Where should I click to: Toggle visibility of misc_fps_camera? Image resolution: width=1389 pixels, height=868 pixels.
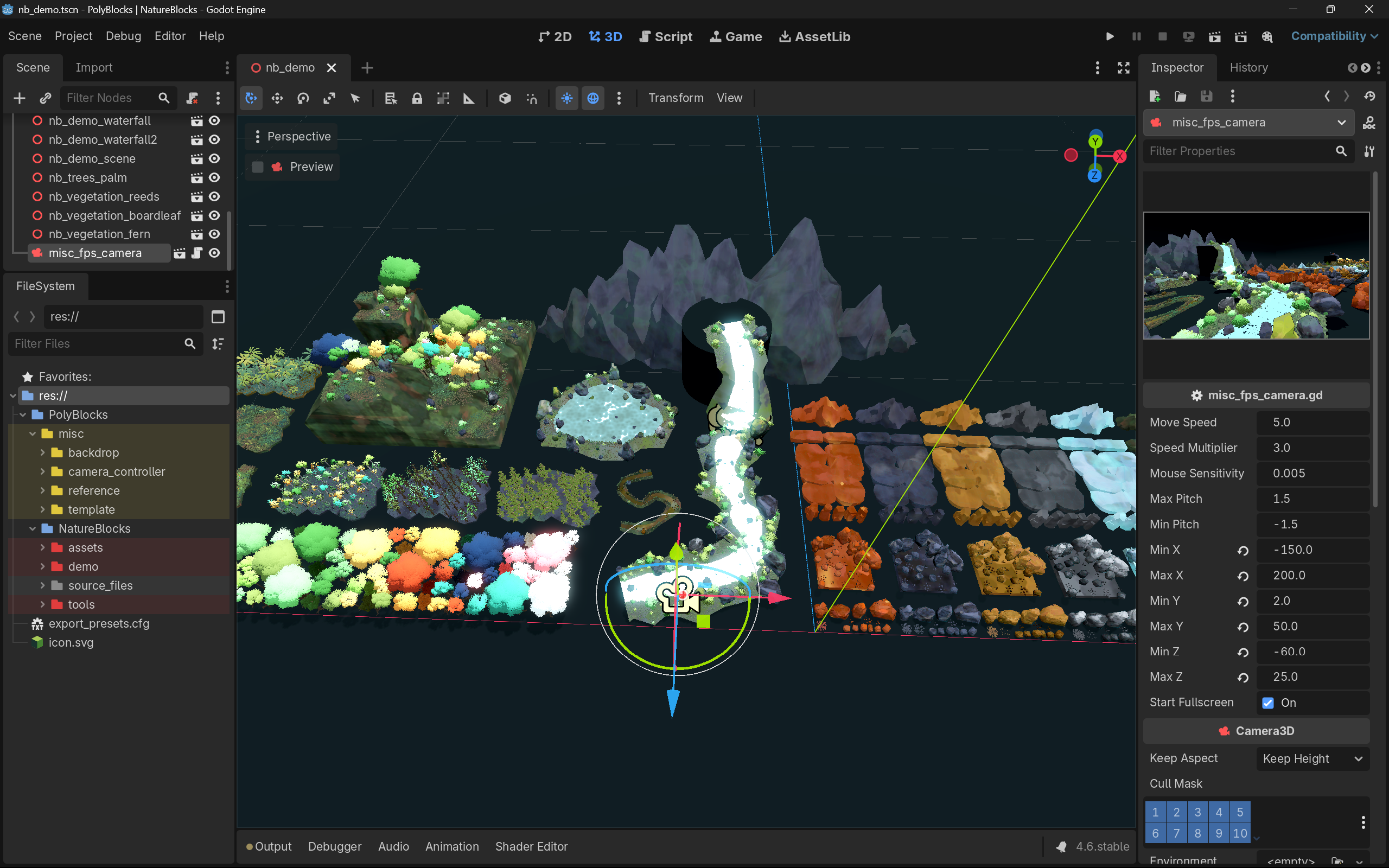click(215, 253)
